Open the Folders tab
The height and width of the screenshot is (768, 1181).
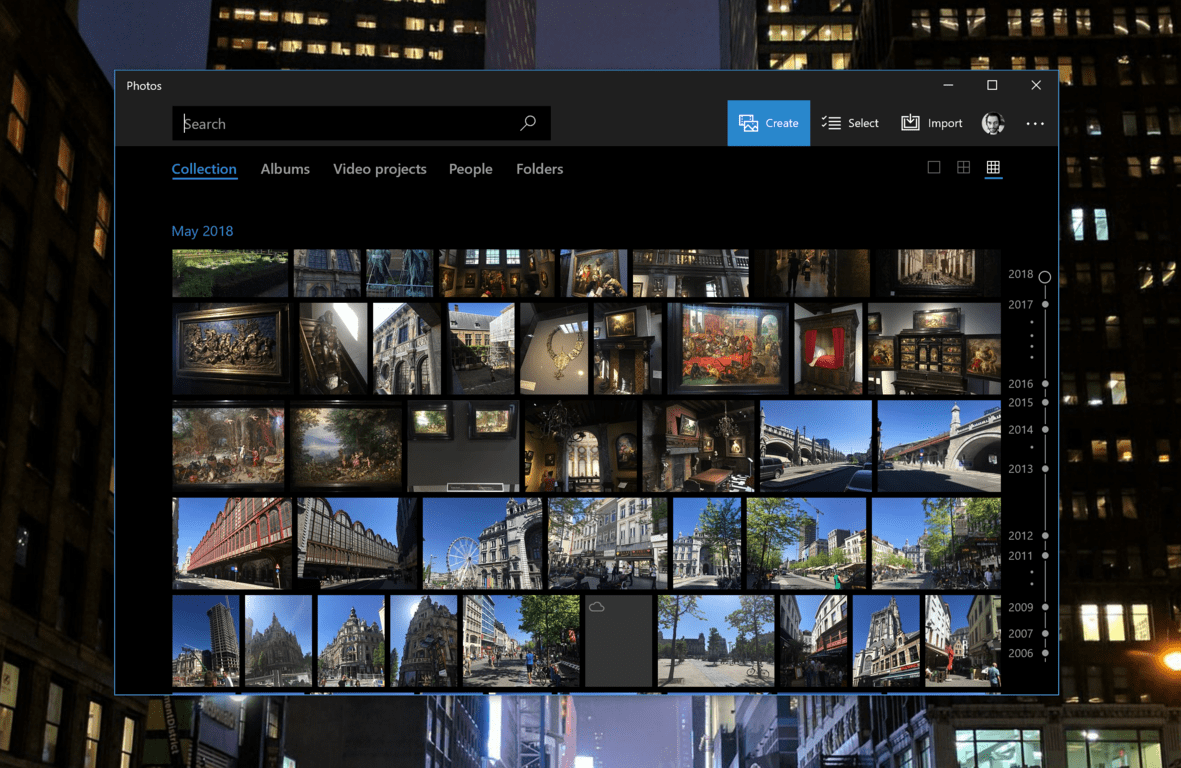539,169
